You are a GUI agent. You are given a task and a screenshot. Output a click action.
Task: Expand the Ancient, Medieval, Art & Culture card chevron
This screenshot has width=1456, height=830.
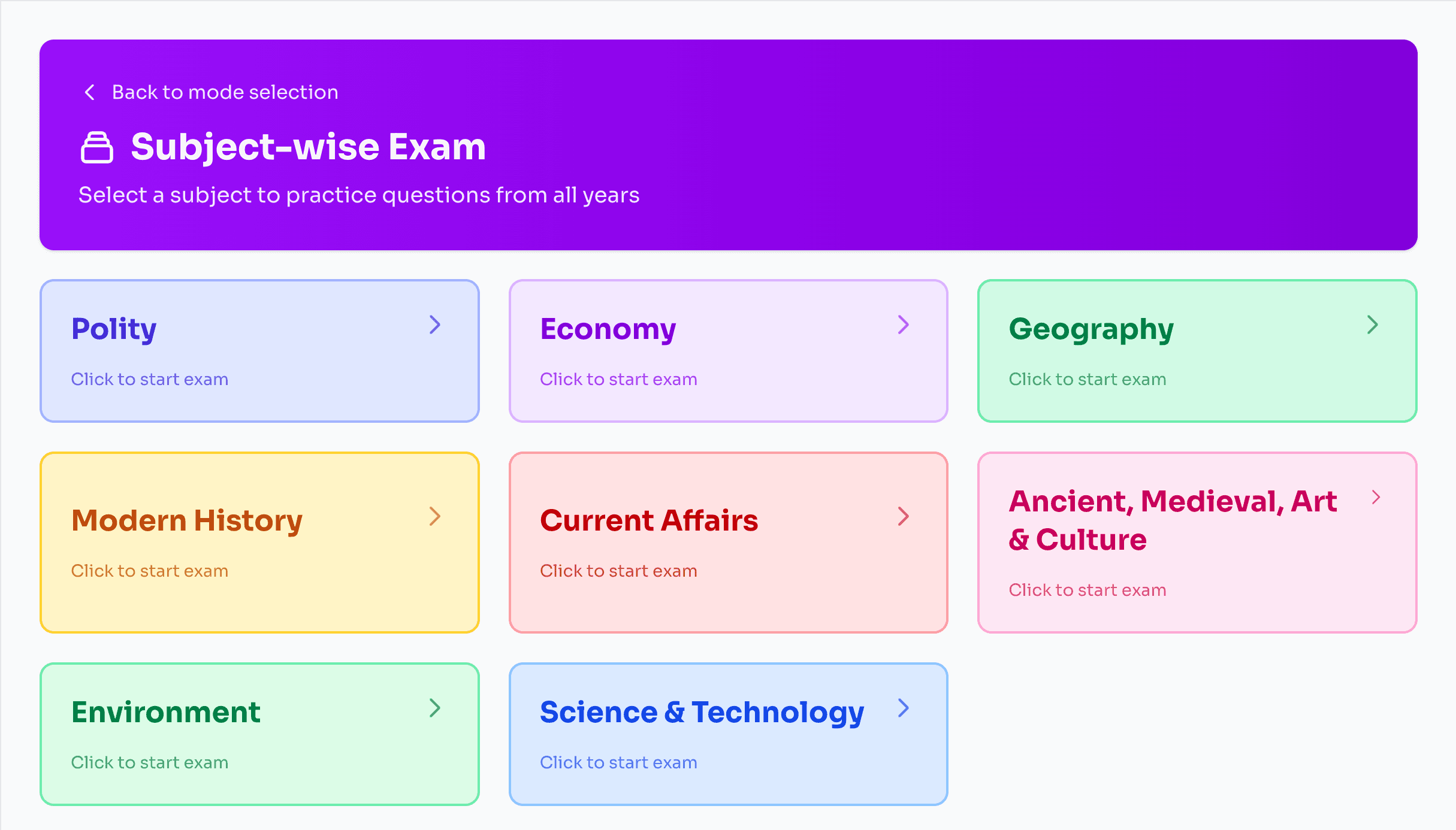(1376, 496)
